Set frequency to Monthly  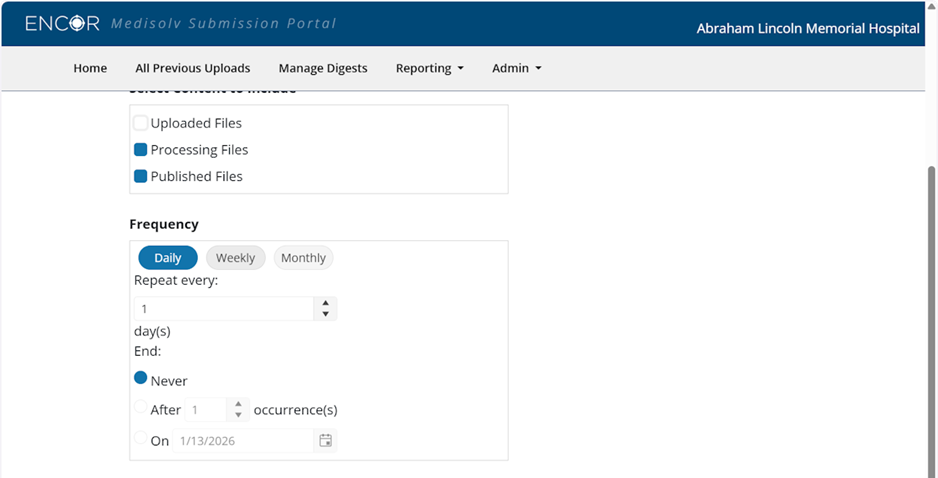pyautogui.click(x=303, y=258)
